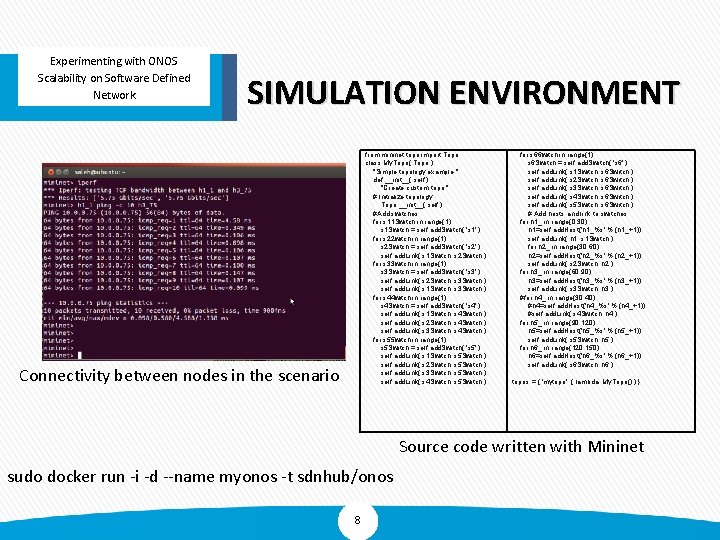The width and height of the screenshot is (720, 540).
Task: Click the 'class MyTopo( Topo )' code line
Action: (399, 163)
